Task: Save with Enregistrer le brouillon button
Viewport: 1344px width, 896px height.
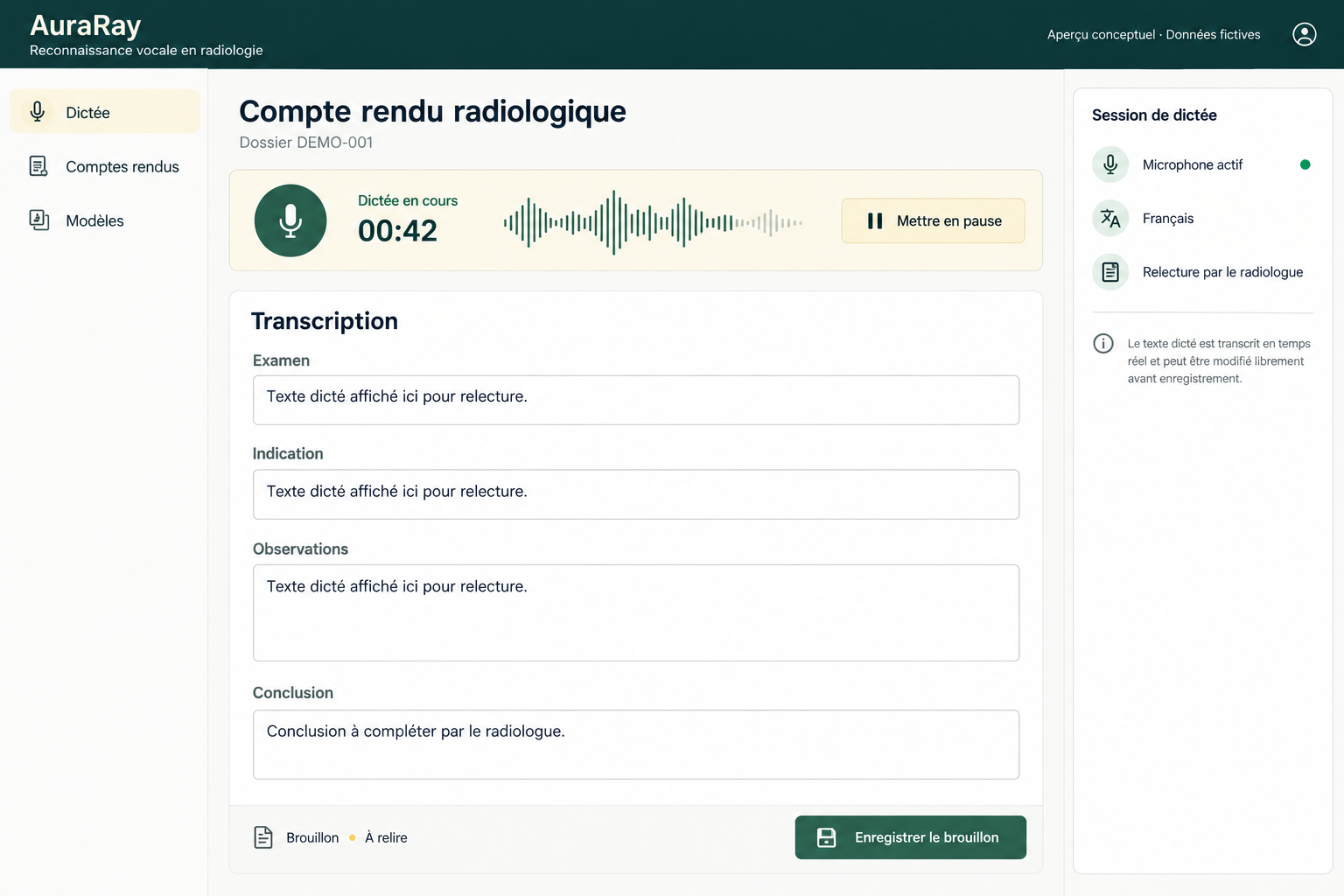Action: (910, 837)
